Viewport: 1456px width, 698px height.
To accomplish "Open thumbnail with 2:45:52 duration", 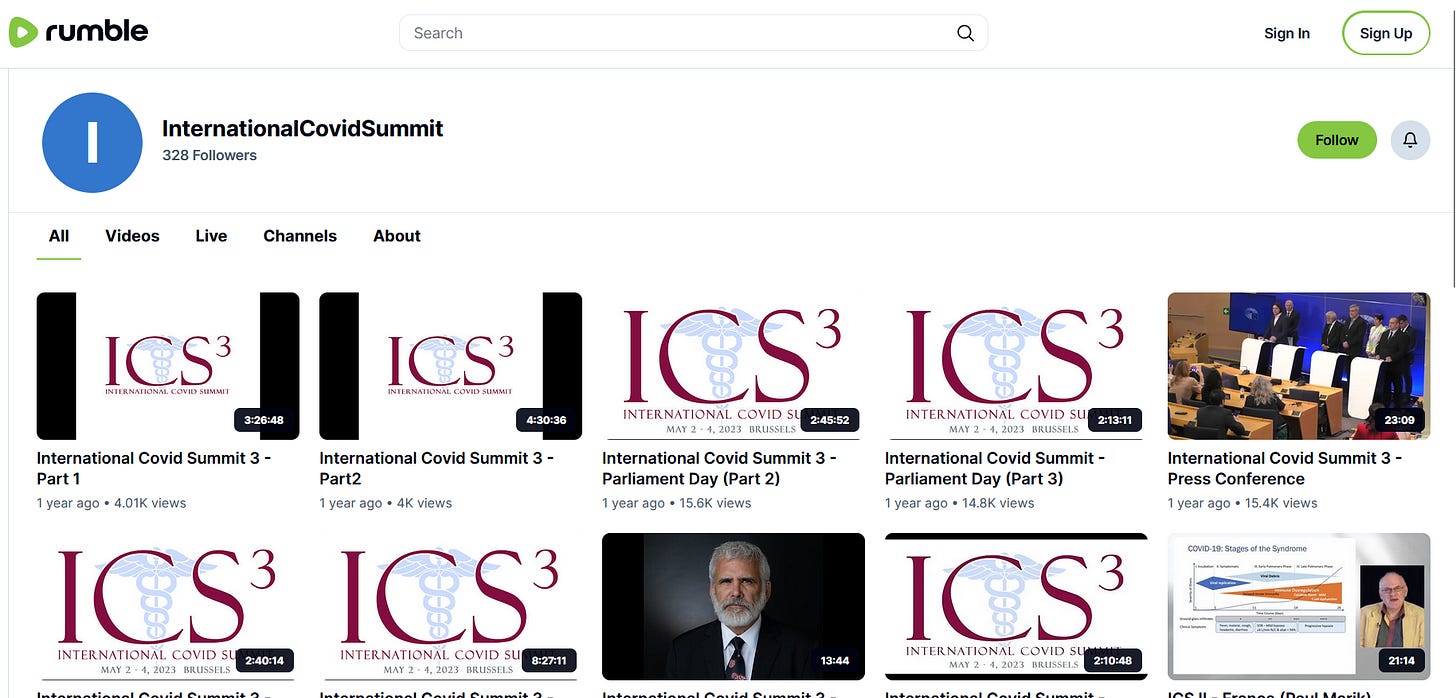I will point(733,366).
